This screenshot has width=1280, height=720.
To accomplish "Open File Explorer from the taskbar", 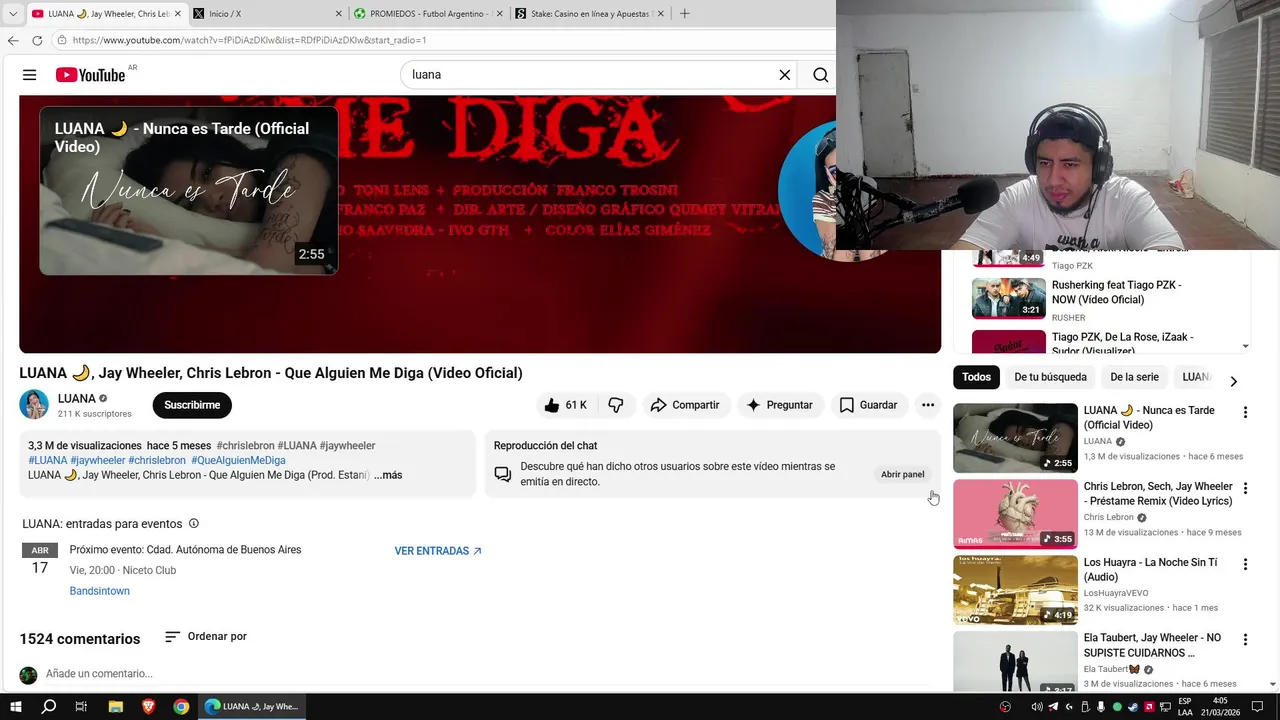I will (115, 706).
